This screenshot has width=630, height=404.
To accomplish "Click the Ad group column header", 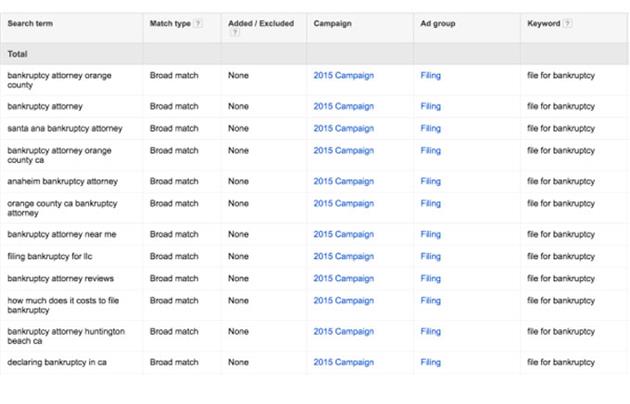I will 439,23.
